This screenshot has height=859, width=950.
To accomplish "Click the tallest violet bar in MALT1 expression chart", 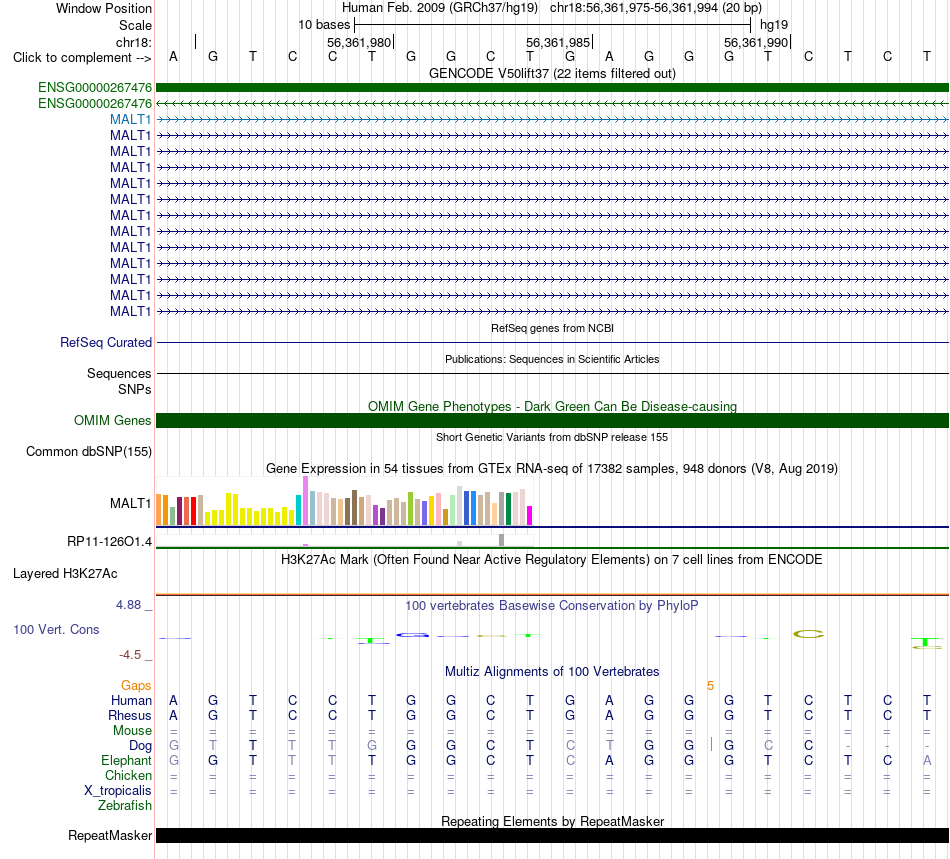I will tap(305, 500).
